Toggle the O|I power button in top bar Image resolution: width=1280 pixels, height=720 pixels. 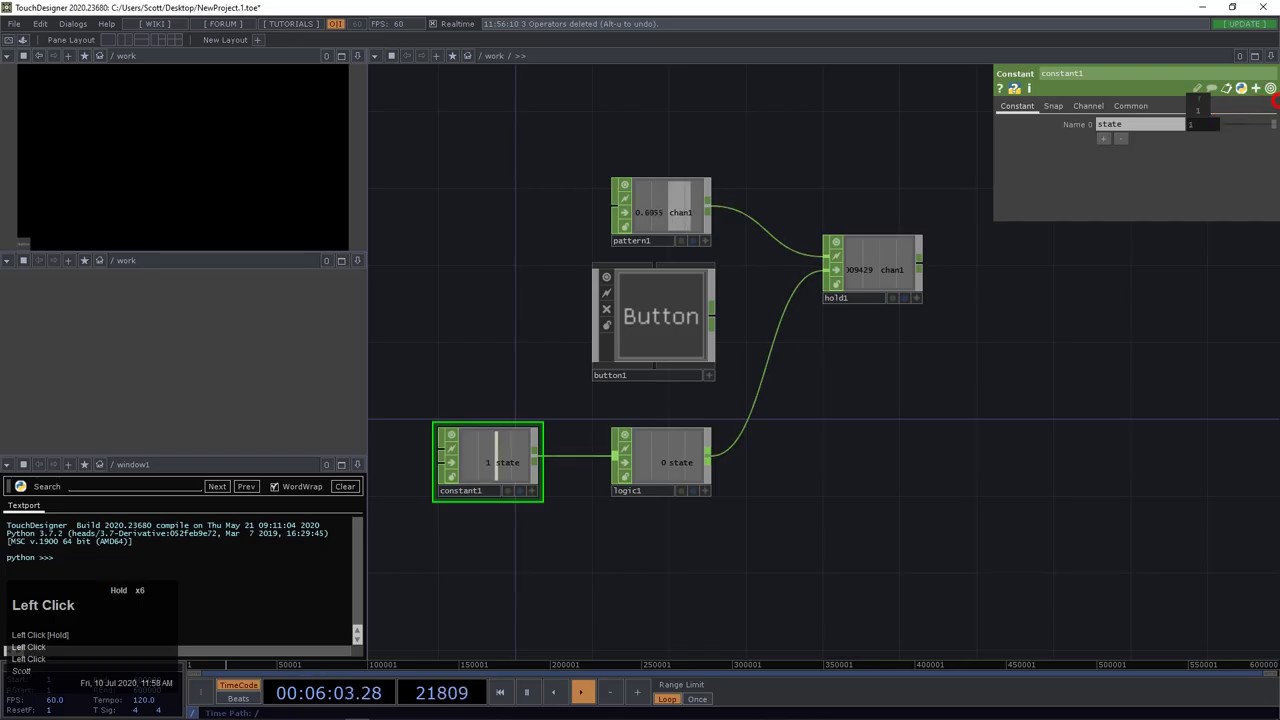pos(335,24)
